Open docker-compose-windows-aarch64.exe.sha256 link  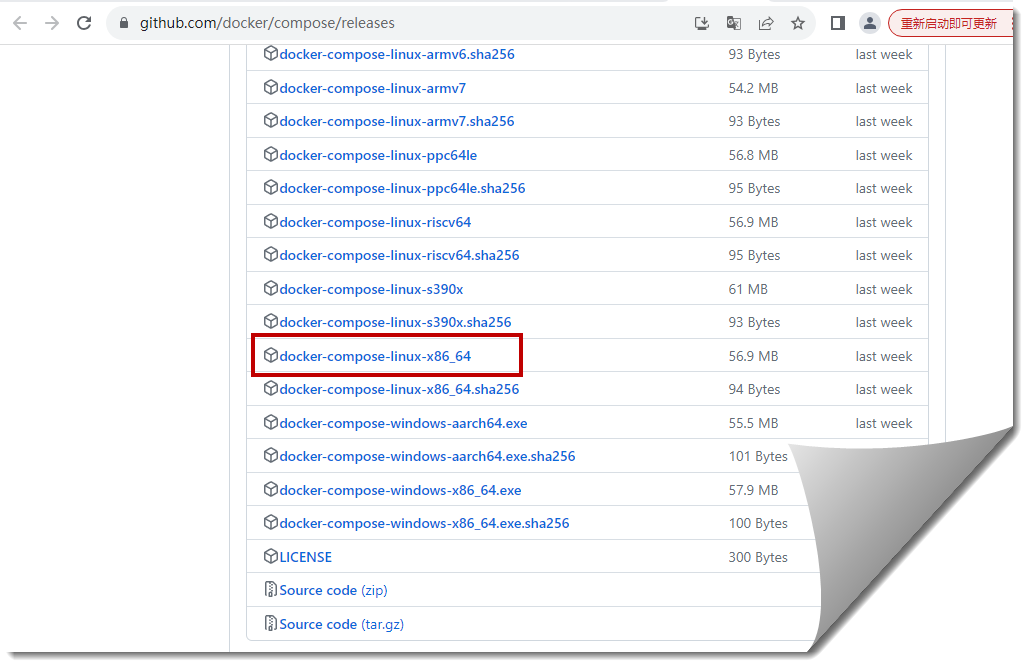point(427,456)
